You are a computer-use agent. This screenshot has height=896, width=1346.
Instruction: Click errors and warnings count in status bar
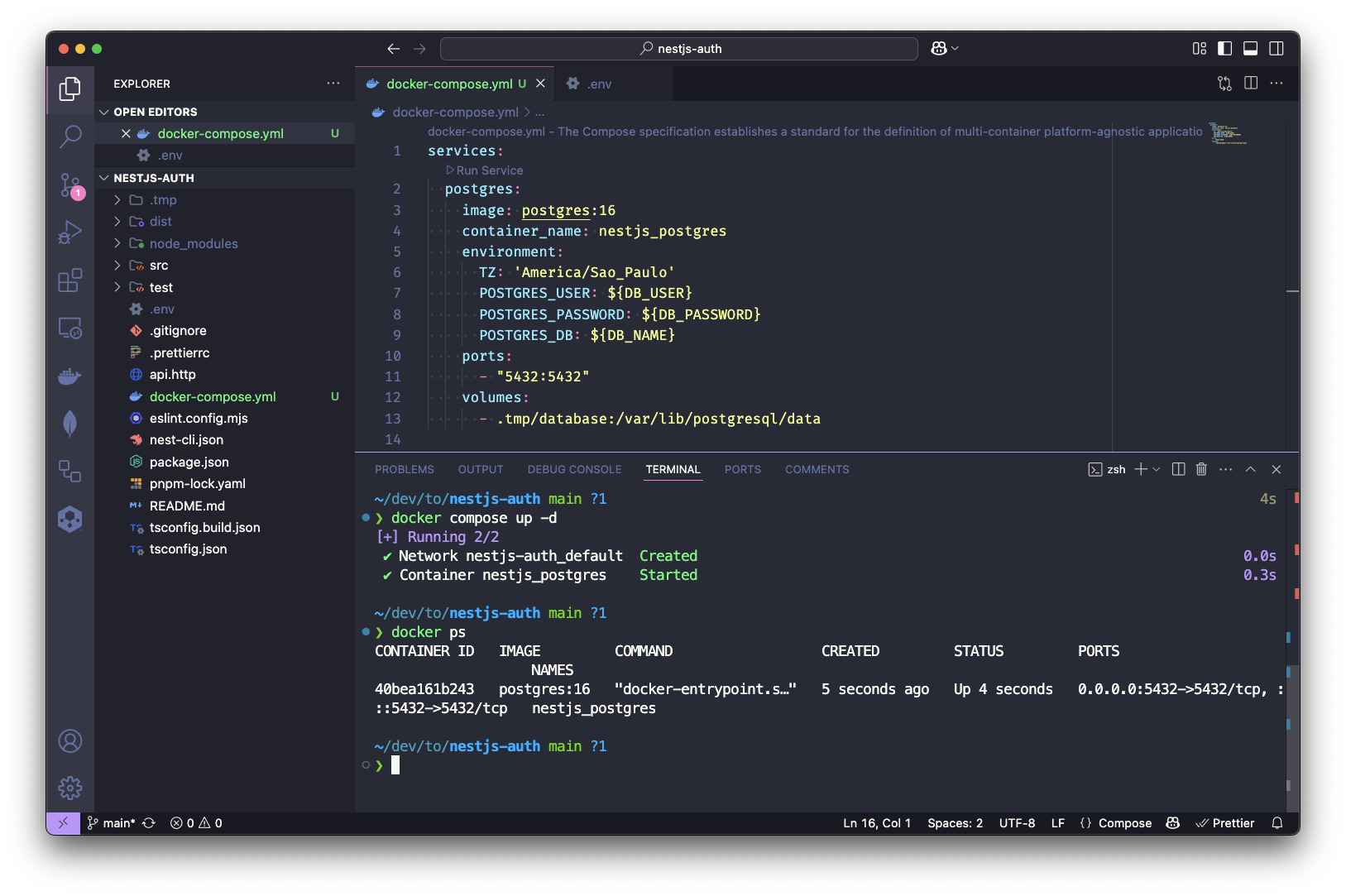[196, 823]
